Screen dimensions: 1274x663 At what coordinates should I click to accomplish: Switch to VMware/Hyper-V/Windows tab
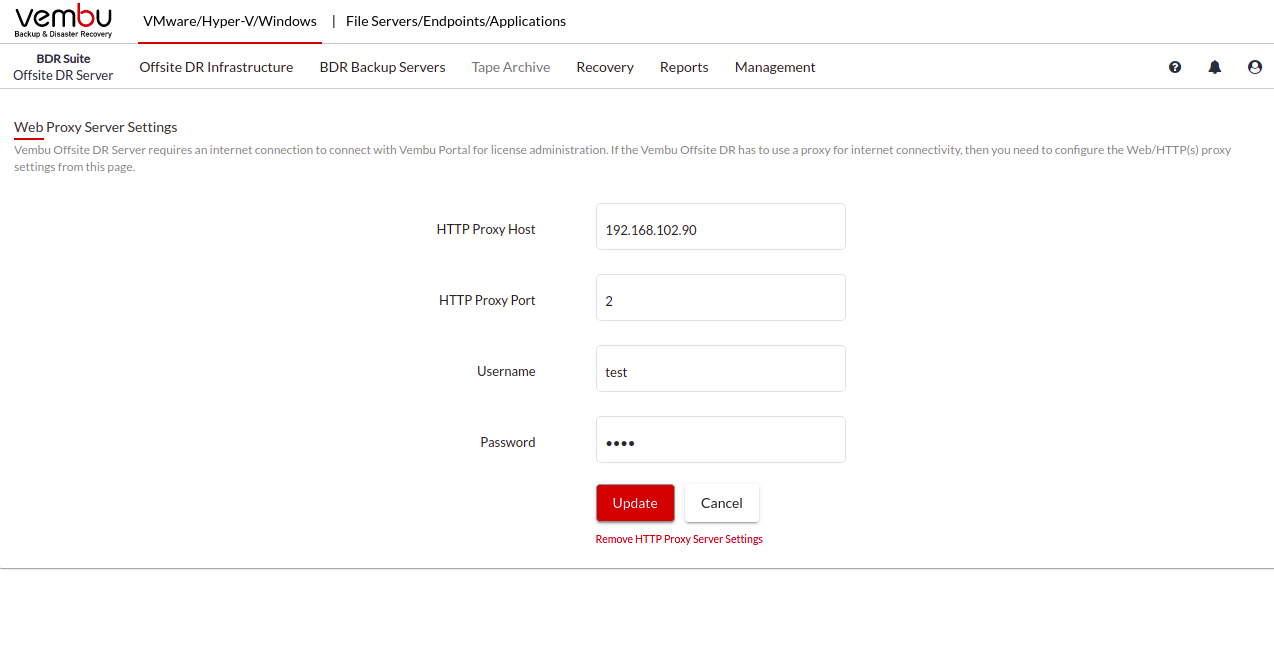coord(230,21)
